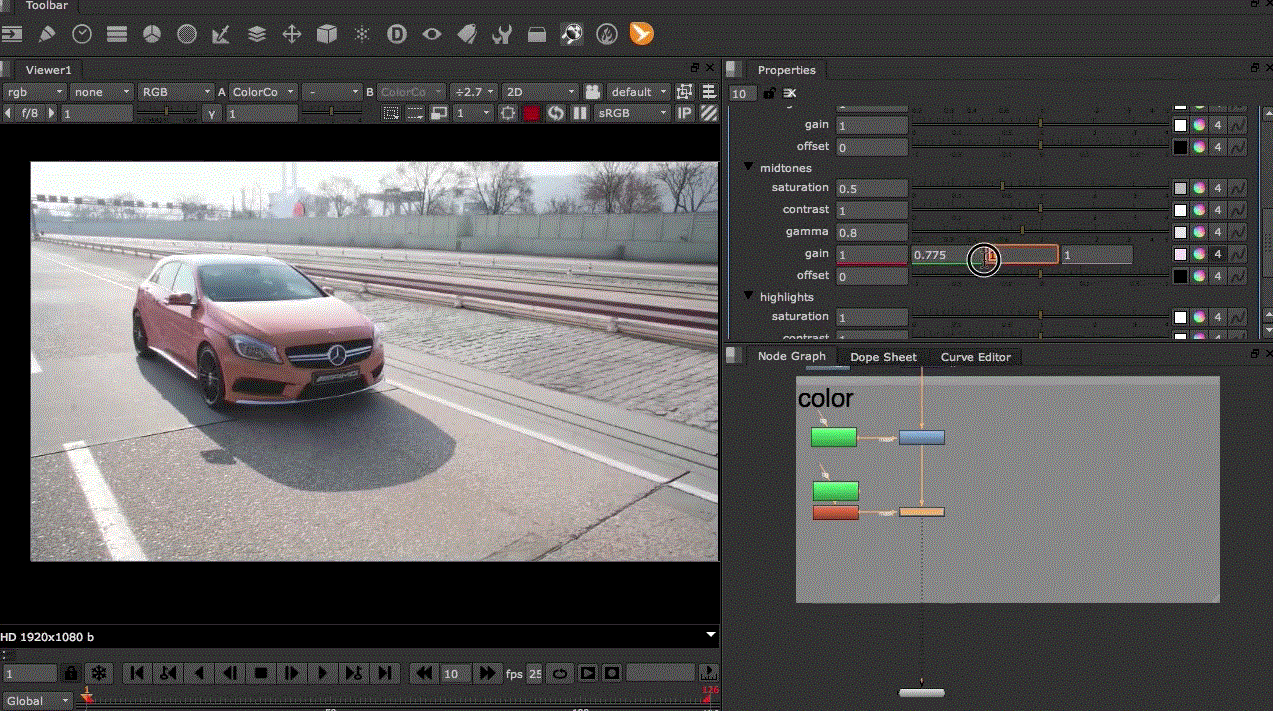1273x711 pixels.
Task: Pause viewer updates with pause icon
Action: pyautogui.click(x=580, y=113)
